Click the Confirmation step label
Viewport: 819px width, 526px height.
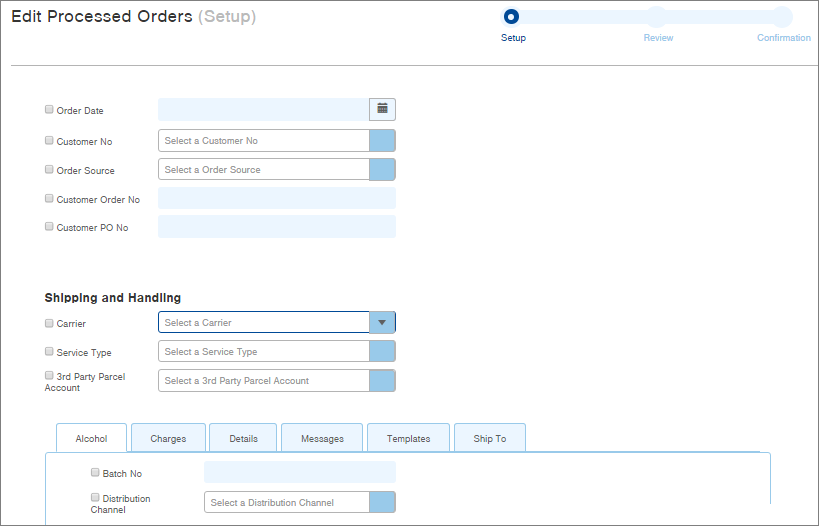pos(783,38)
